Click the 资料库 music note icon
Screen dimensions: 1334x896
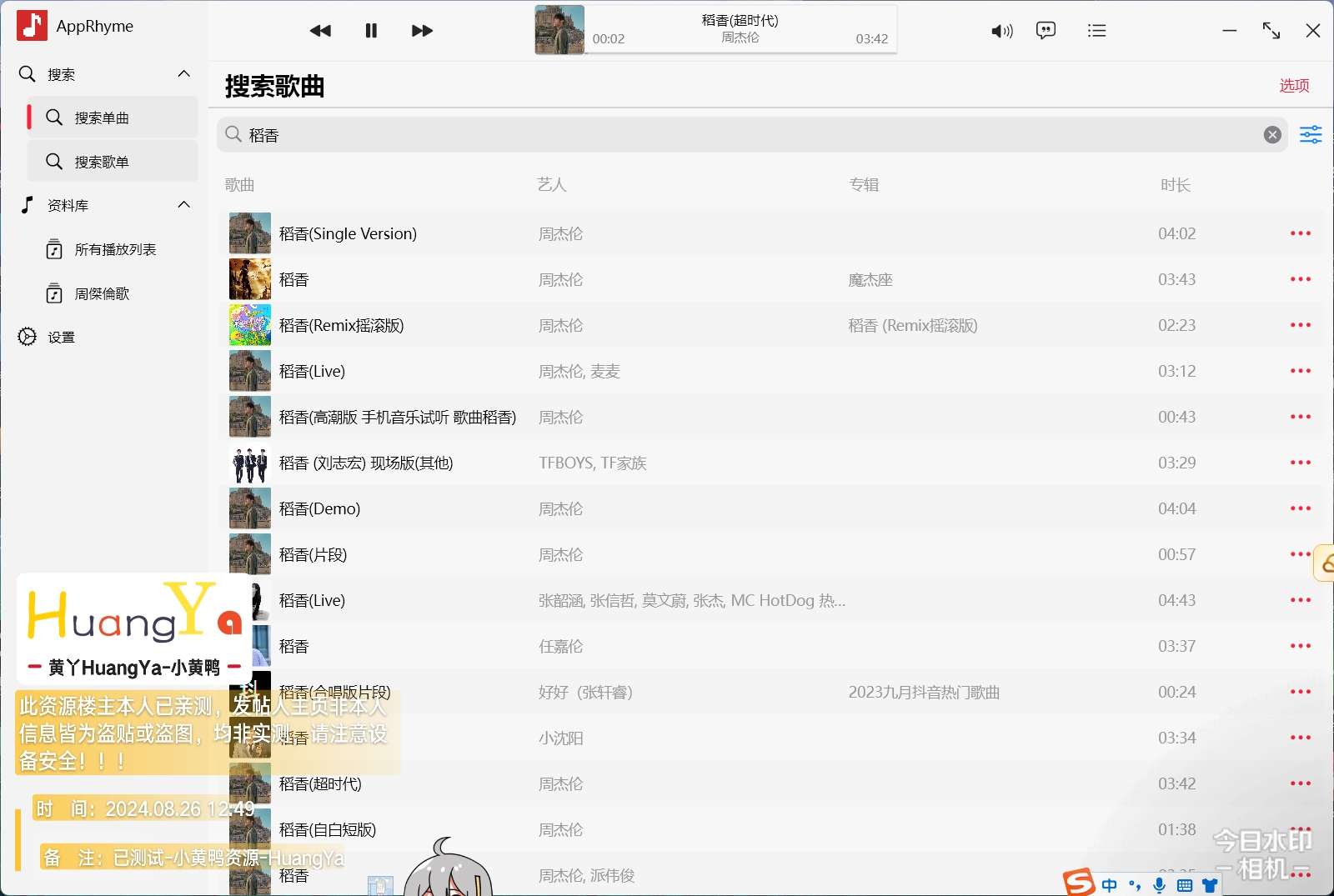(x=27, y=204)
